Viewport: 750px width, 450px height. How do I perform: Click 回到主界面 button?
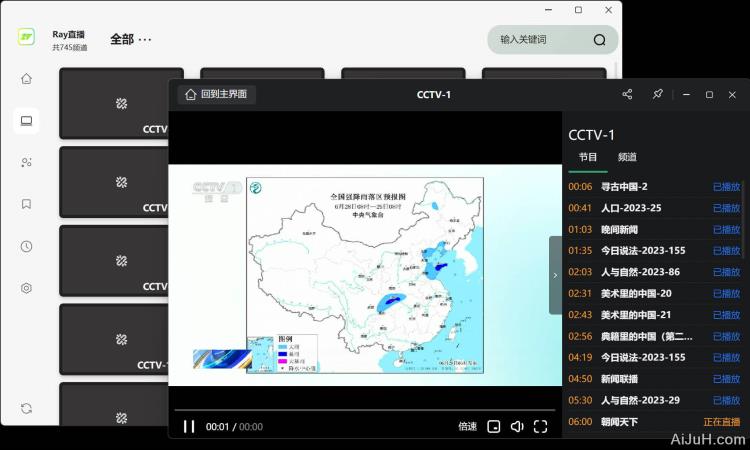point(217,95)
